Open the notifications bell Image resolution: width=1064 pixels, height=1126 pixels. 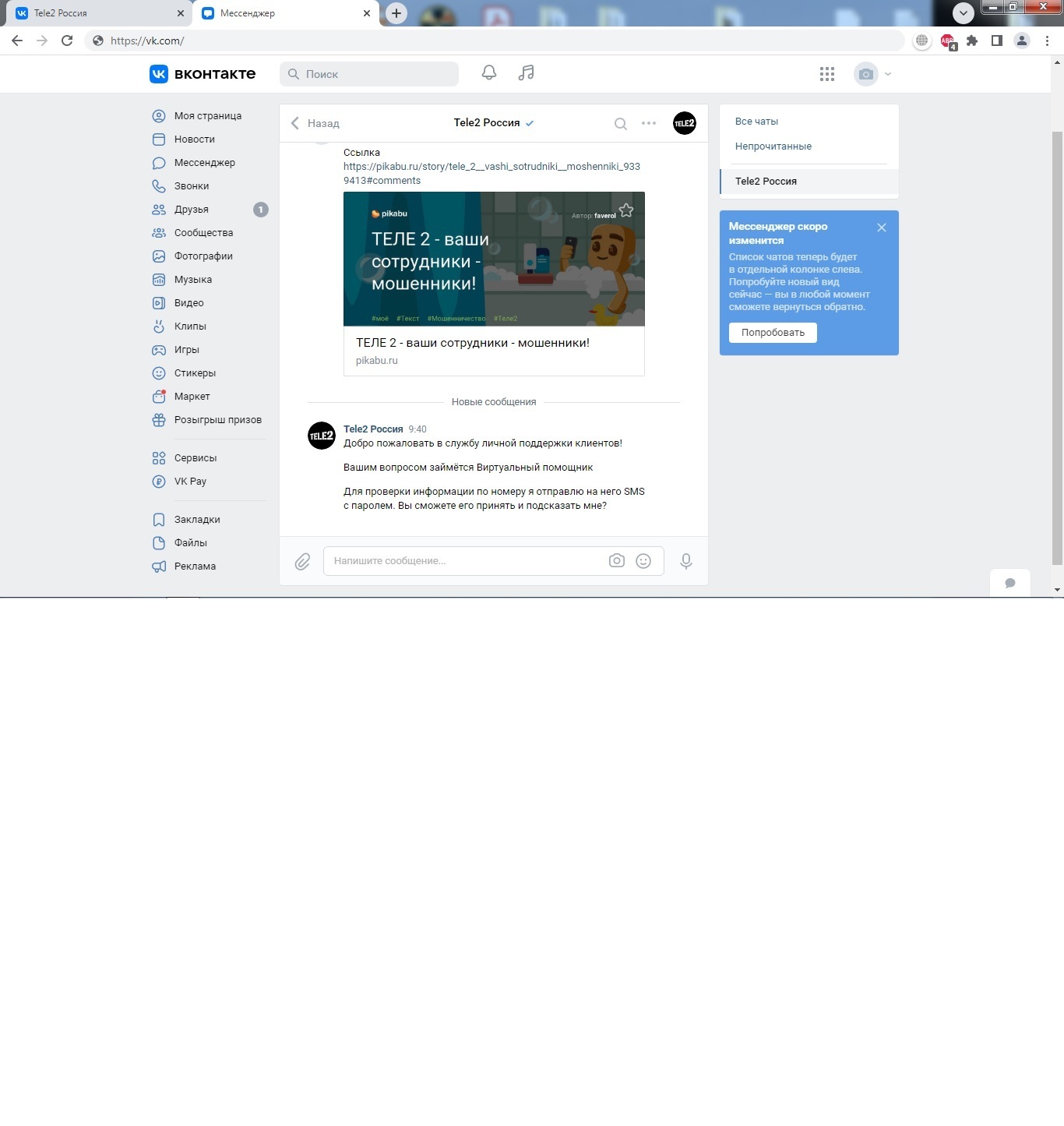tap(489, 73)
